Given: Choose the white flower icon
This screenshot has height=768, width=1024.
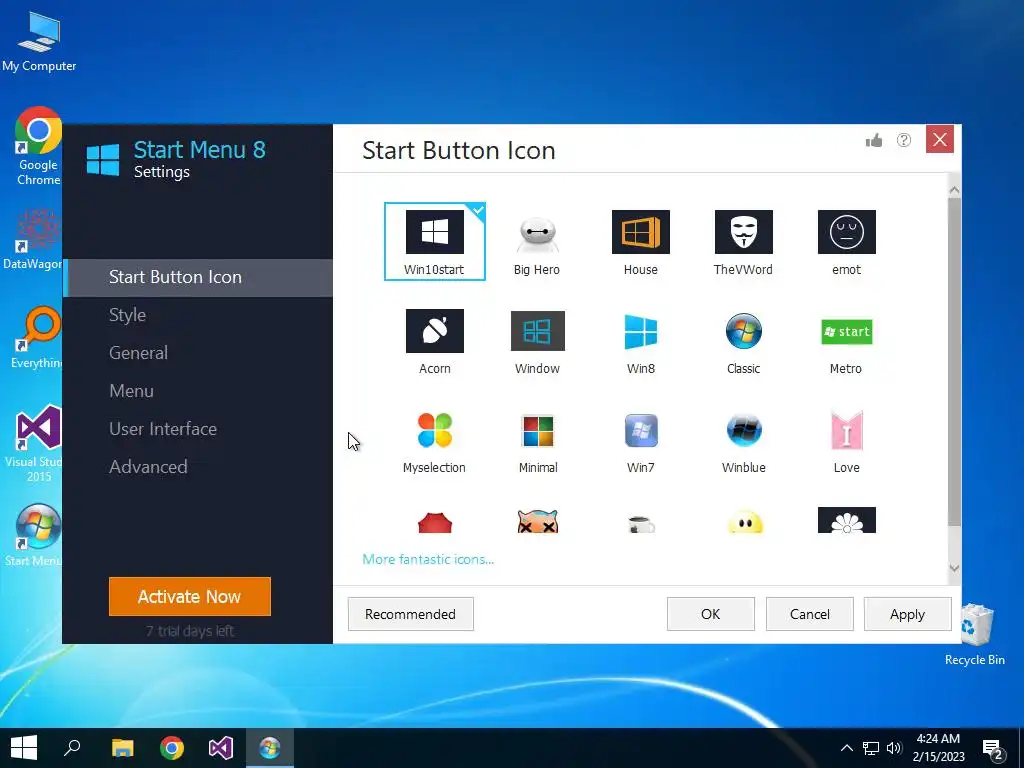Looking at the screenshot, I should (846, 520).
